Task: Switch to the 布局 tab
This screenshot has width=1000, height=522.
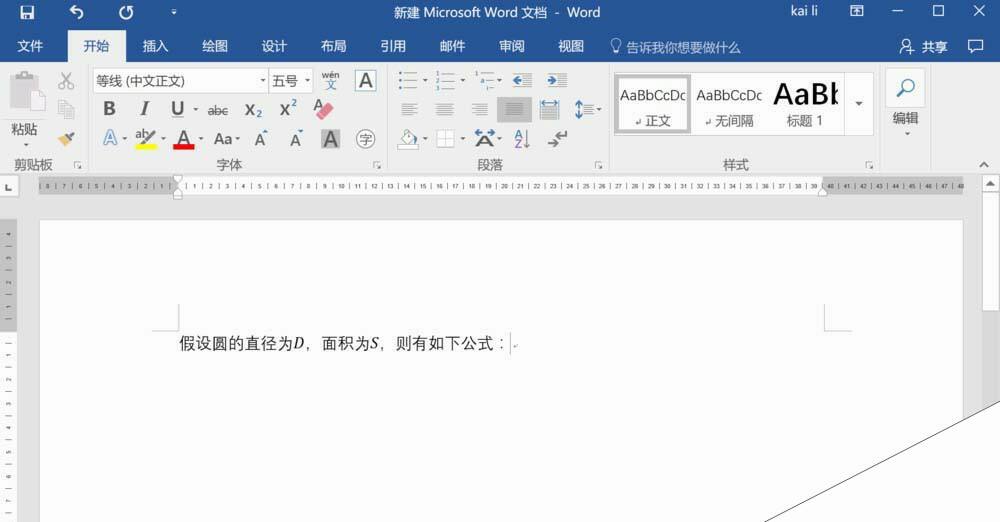Action: (333, 47)
